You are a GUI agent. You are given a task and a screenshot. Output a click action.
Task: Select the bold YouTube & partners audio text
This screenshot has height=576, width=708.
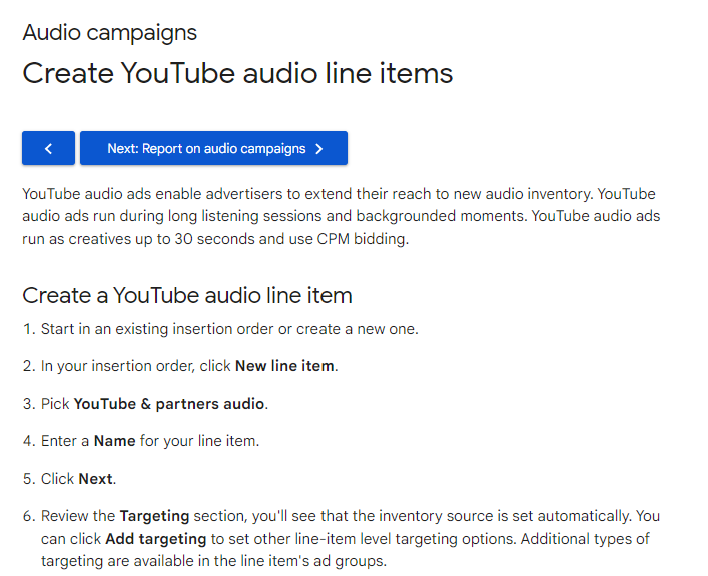point(169,404)
